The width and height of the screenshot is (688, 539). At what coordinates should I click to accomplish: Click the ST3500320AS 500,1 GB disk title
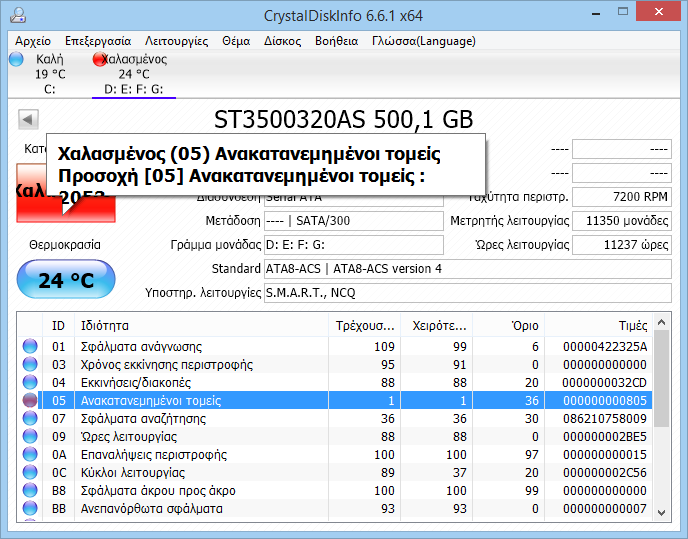pyautogui.click(x=344, y=119)
